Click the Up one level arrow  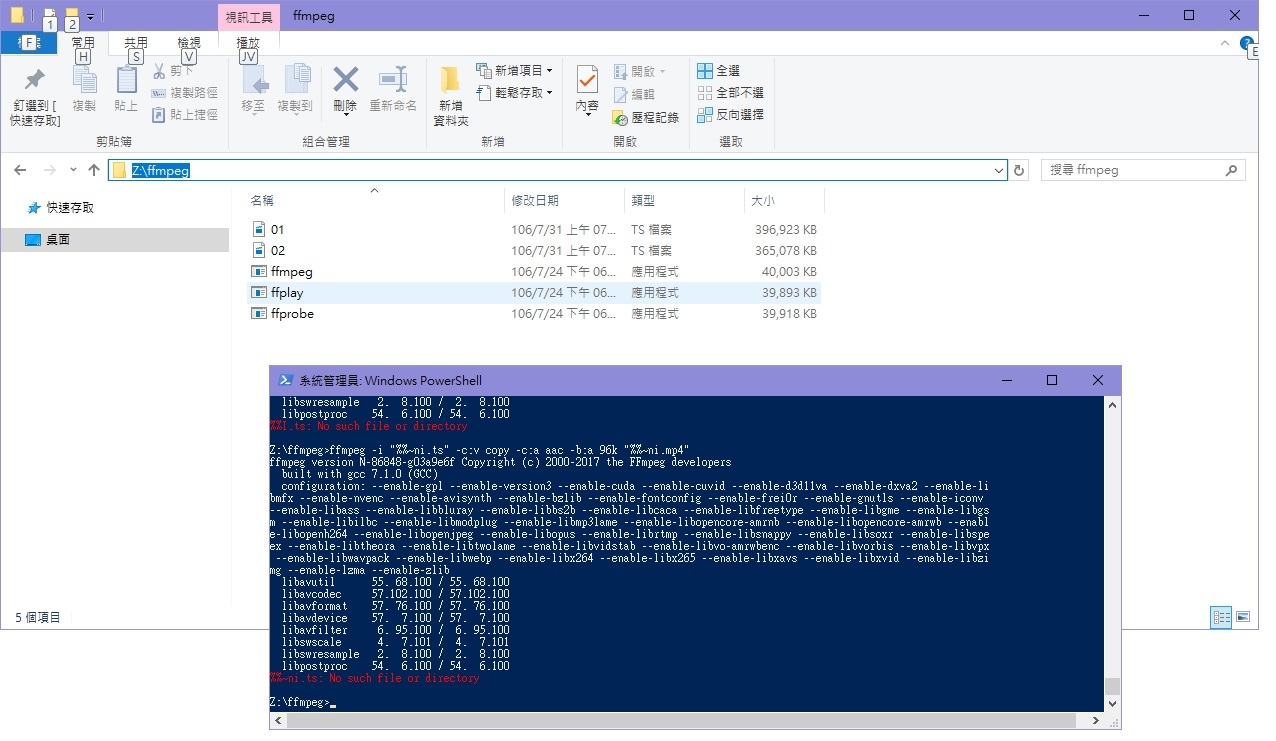(x=94, y=170)
